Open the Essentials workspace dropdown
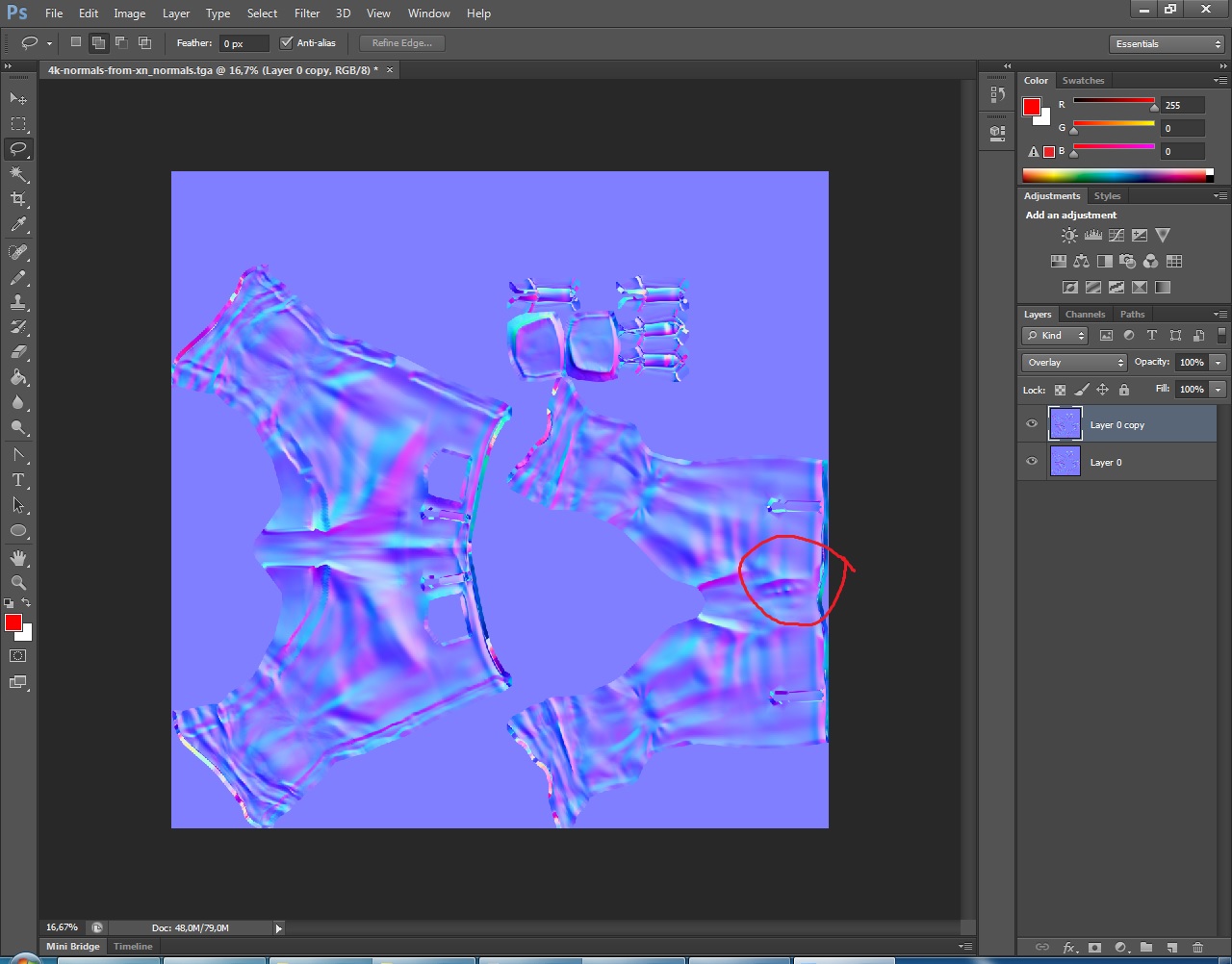 click(1167, 44)
